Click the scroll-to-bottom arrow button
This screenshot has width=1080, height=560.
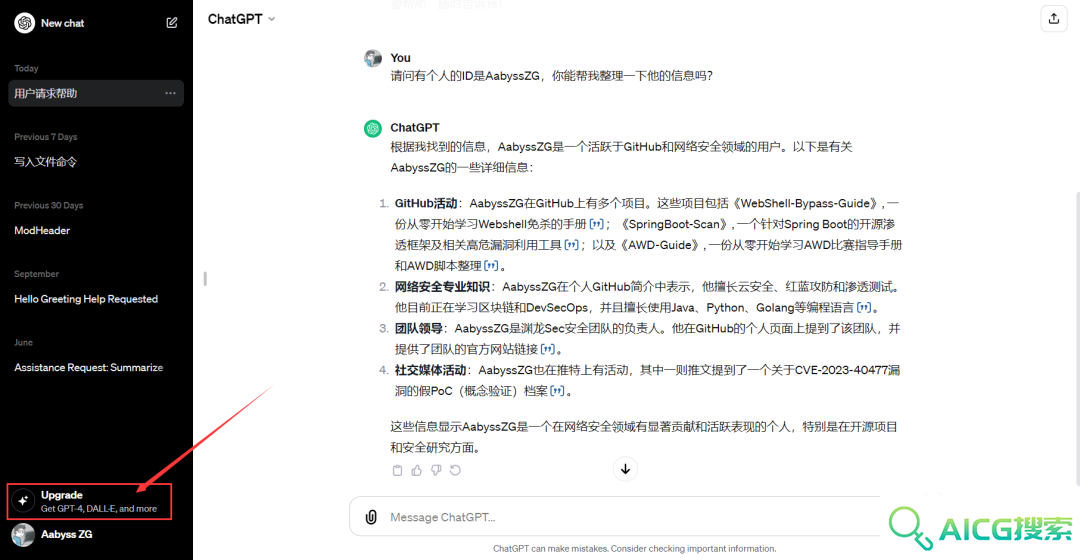(625, 469)
